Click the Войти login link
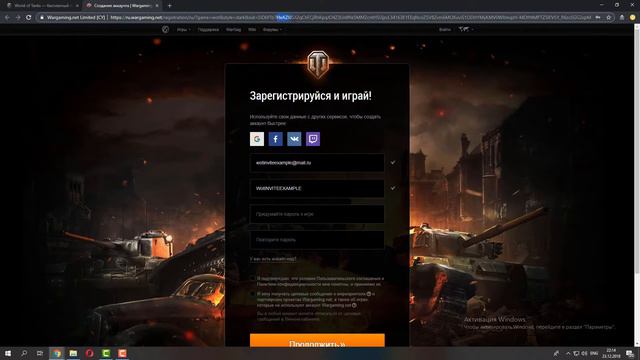The width and height of the screenshot is (640, 360). pyautogui.click(x=445, y=30)
